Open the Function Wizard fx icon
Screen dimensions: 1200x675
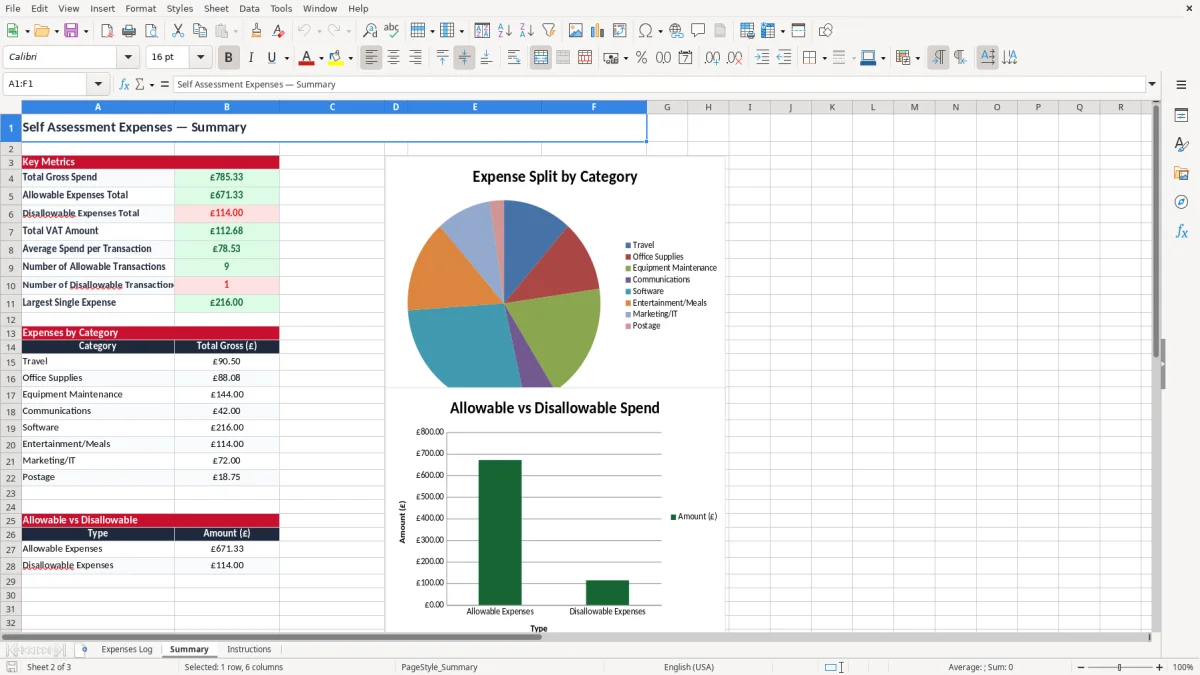[x=125, y=85]
